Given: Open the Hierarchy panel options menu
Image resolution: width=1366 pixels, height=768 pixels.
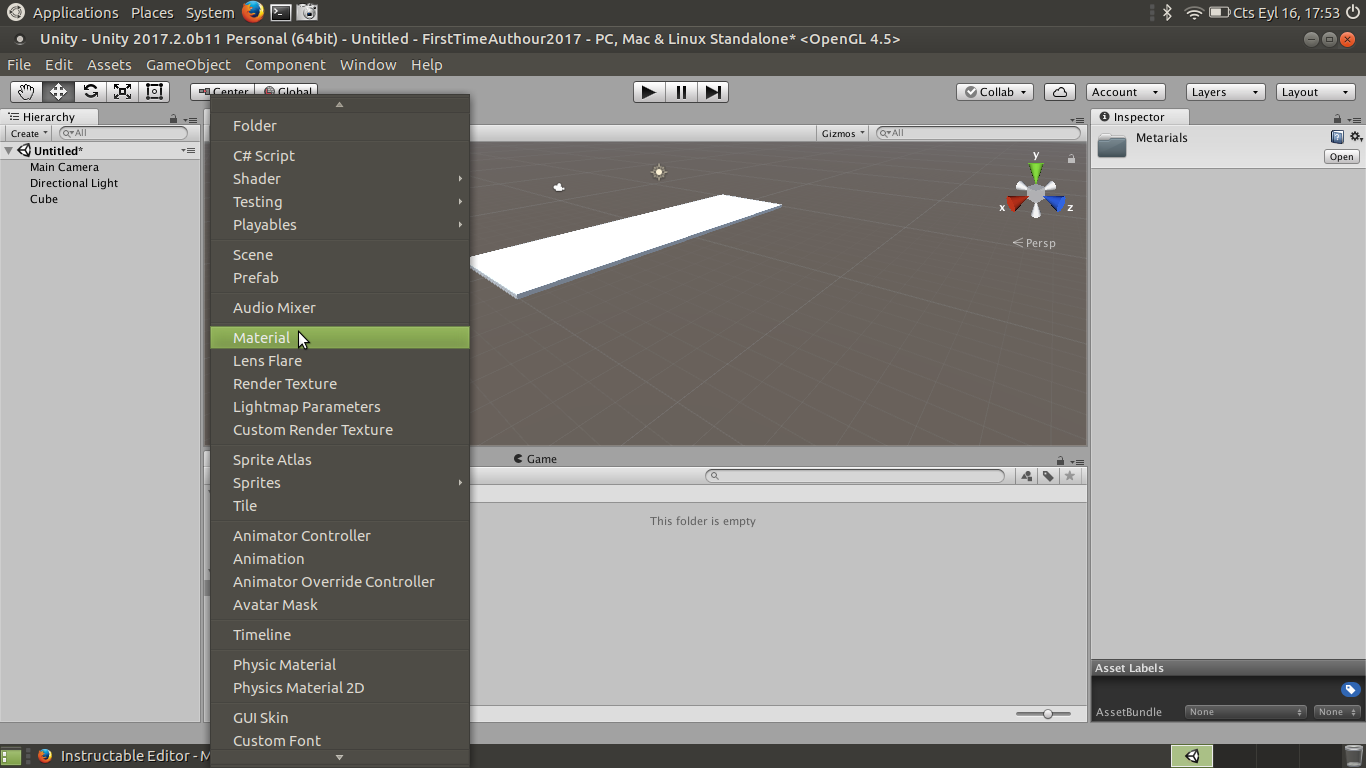Looking at the screenshot, I should [x=190, y=118].
